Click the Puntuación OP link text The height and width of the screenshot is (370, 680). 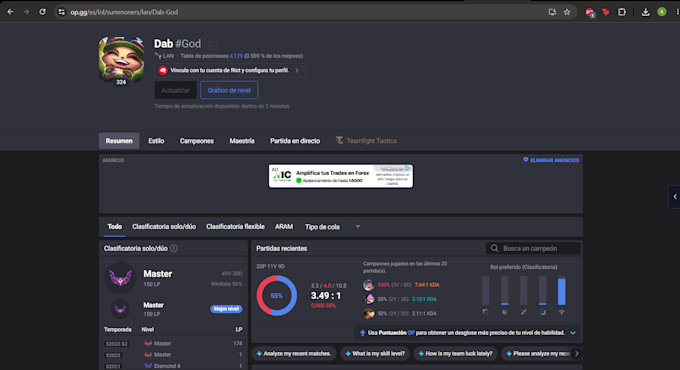point(397,333)
